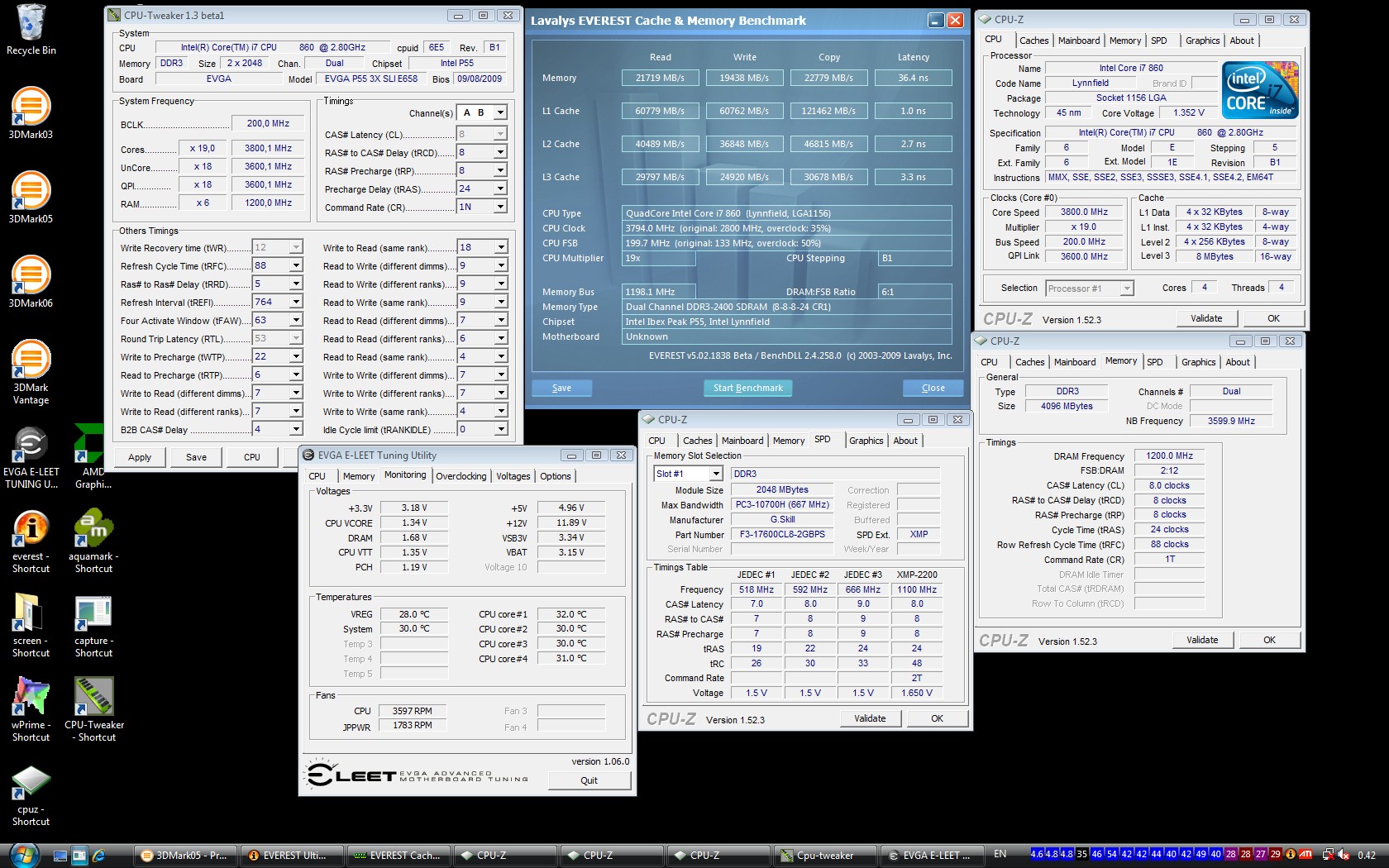Open the aquamark shortcut on the desktop
The width and height of the screenshot is (1389, 868).
point(93,541)
